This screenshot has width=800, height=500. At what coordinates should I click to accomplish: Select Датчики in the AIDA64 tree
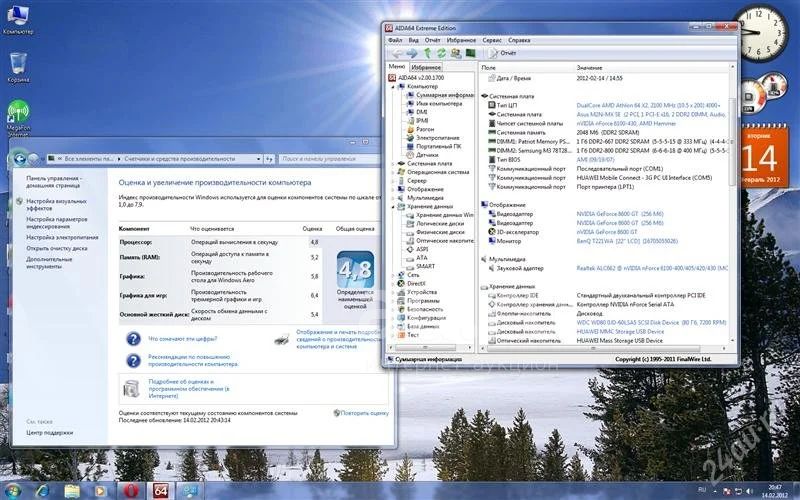tap(427, 155)
